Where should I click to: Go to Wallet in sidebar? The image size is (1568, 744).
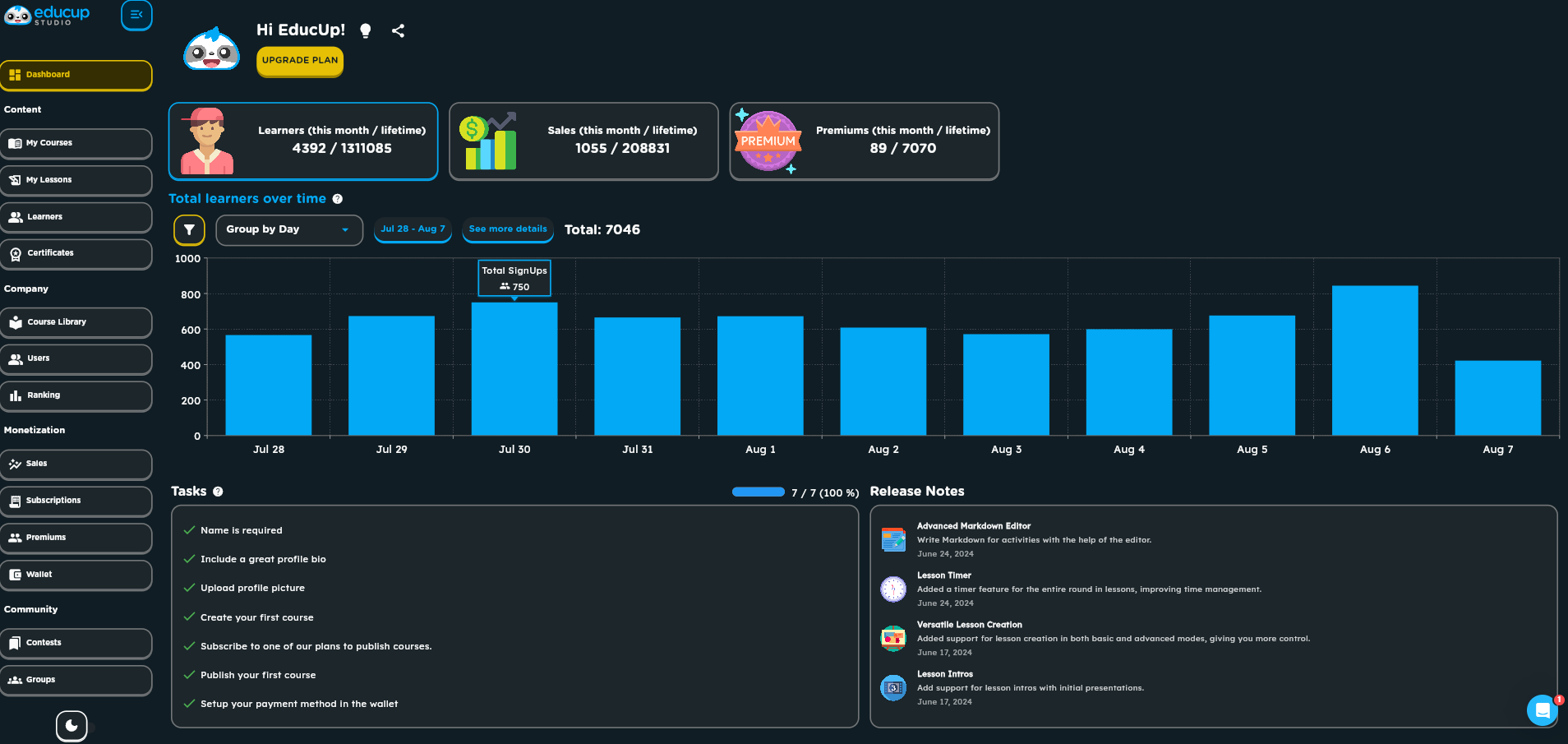pos(76,575)
